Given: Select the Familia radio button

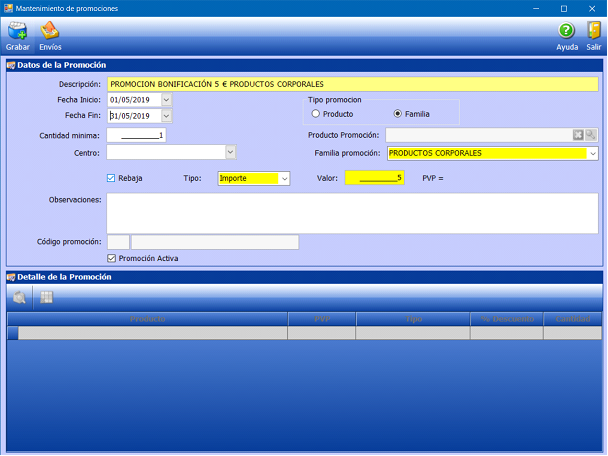Looking at the screenshot, I should click(397, 114).
